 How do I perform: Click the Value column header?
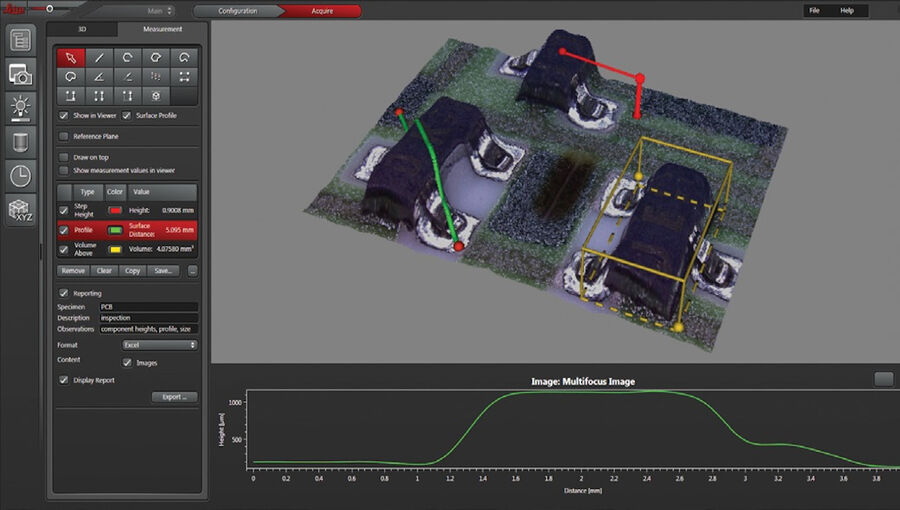162,192
